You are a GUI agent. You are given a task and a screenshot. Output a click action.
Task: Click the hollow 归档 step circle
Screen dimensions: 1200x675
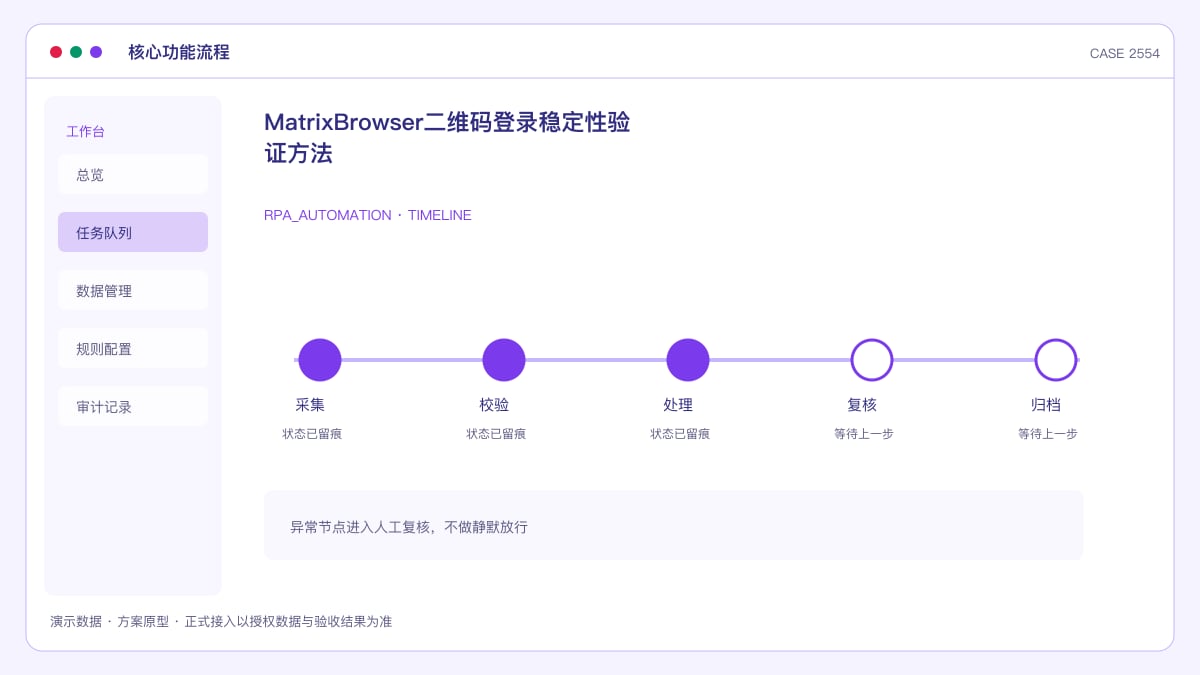pyautogui.click(x=1056, y=360)
